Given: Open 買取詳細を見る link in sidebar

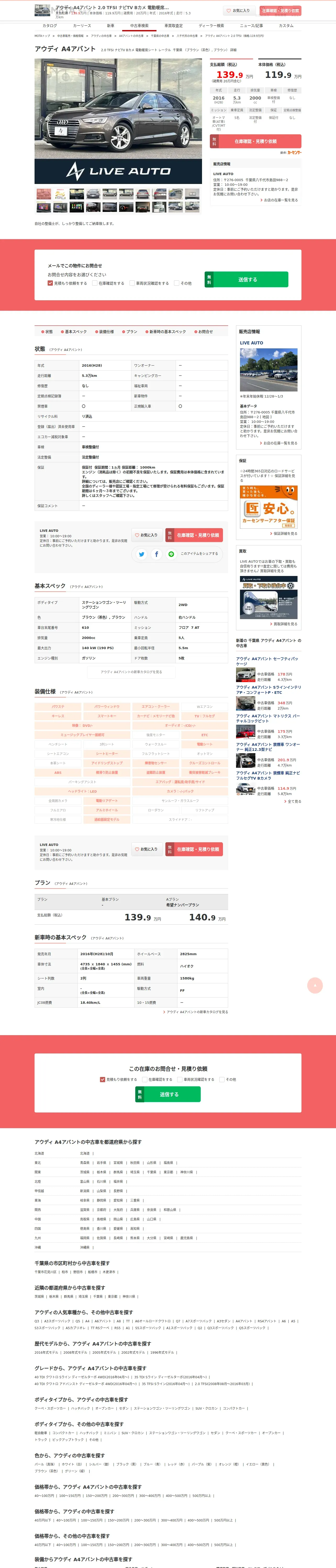Looking at the screenshot, I should (284, 624).
